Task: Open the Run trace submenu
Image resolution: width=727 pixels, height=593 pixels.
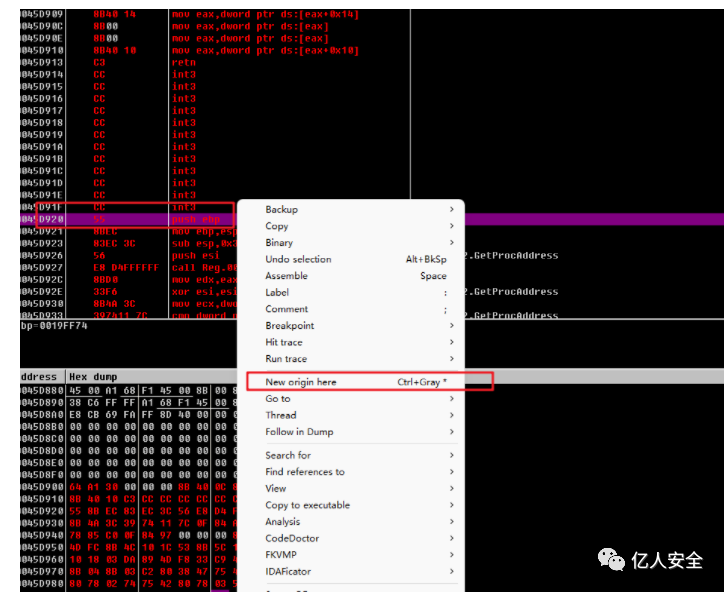Action: coord(351,359)
